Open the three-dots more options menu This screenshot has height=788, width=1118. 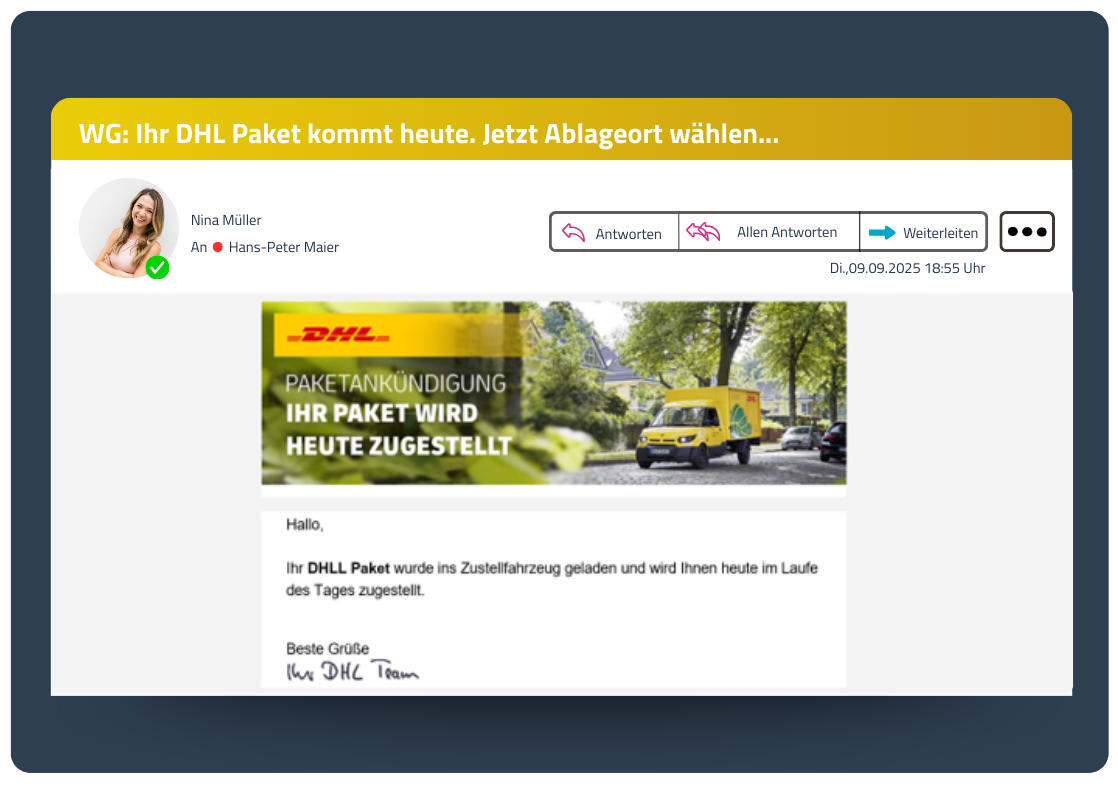(1027, 232)
